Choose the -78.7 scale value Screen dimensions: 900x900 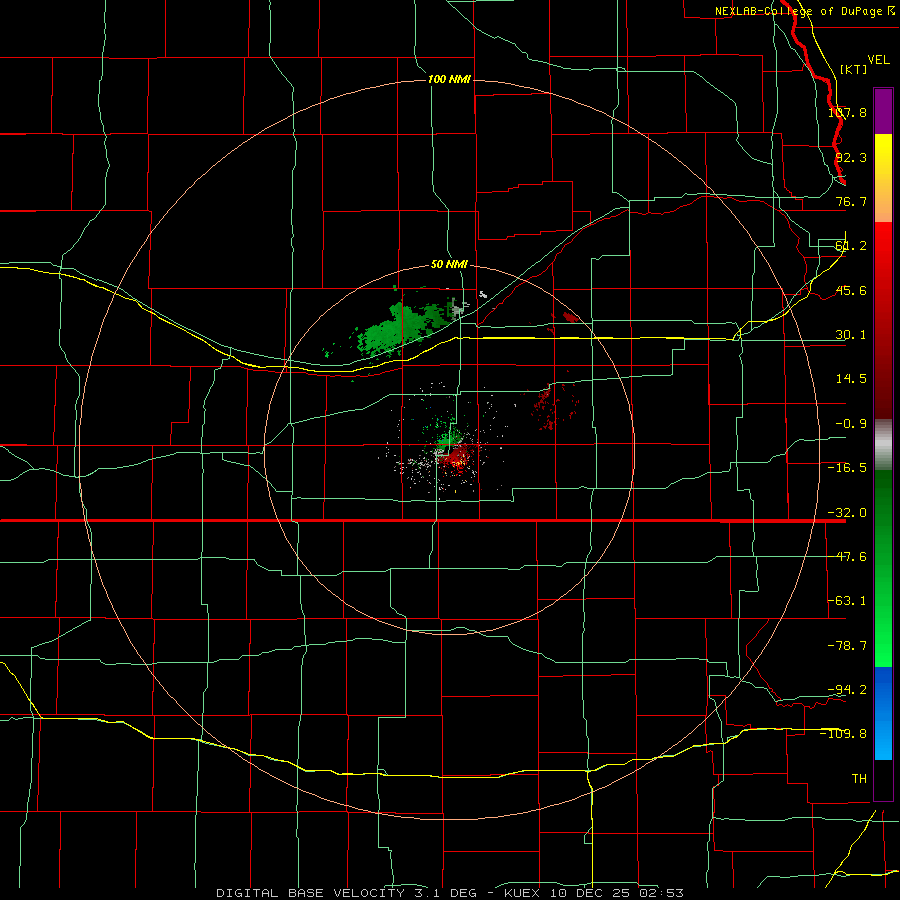tap(847, 646)
